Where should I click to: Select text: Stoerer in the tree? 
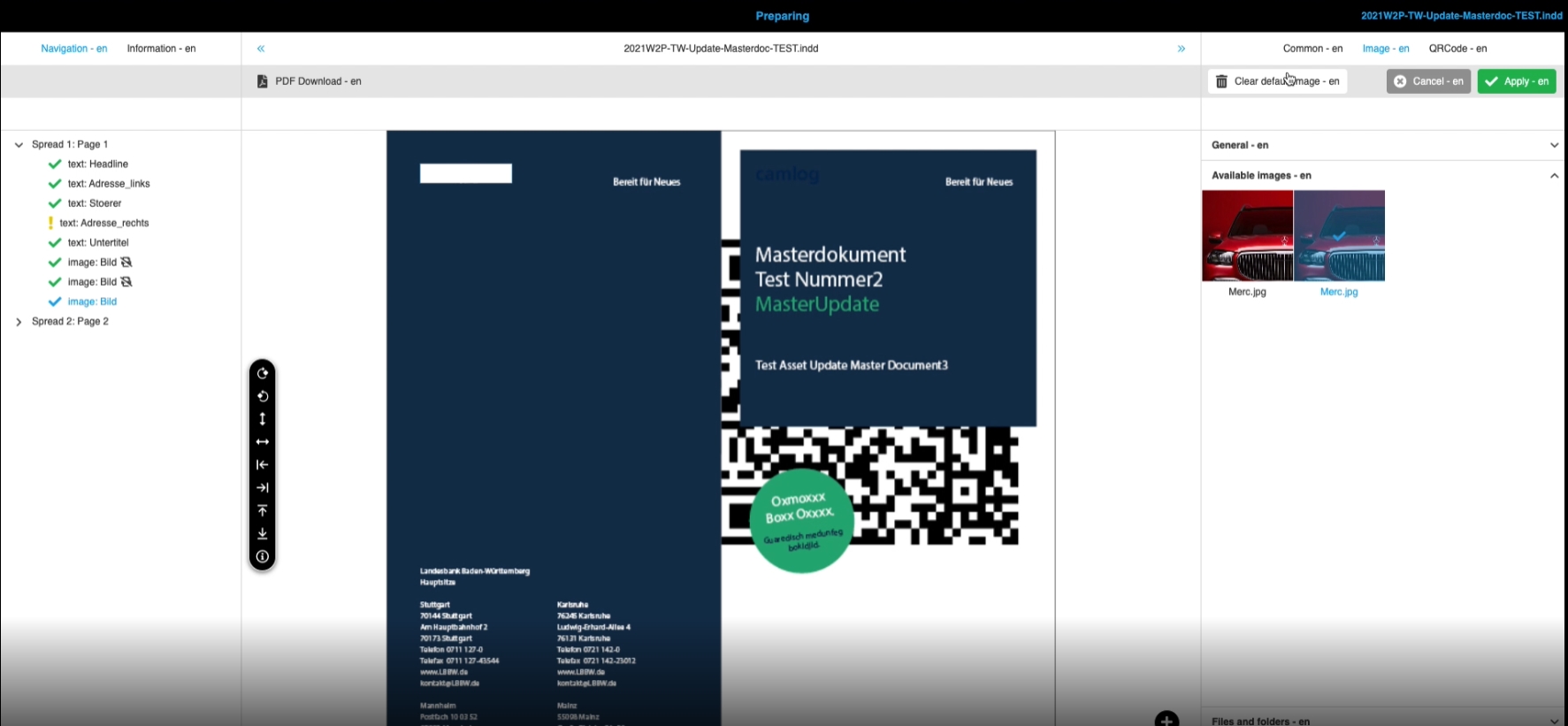pos(95,203)
